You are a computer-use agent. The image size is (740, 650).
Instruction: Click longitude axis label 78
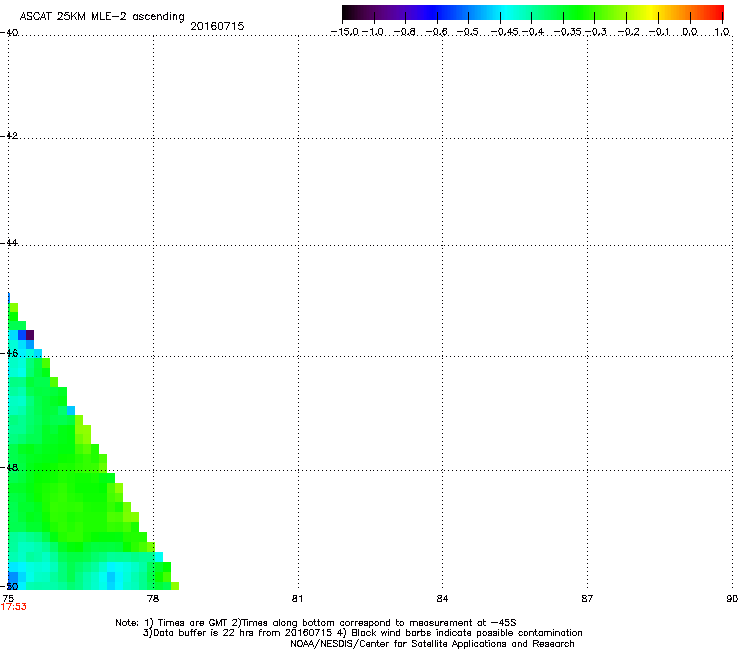[x=153, y=599]
